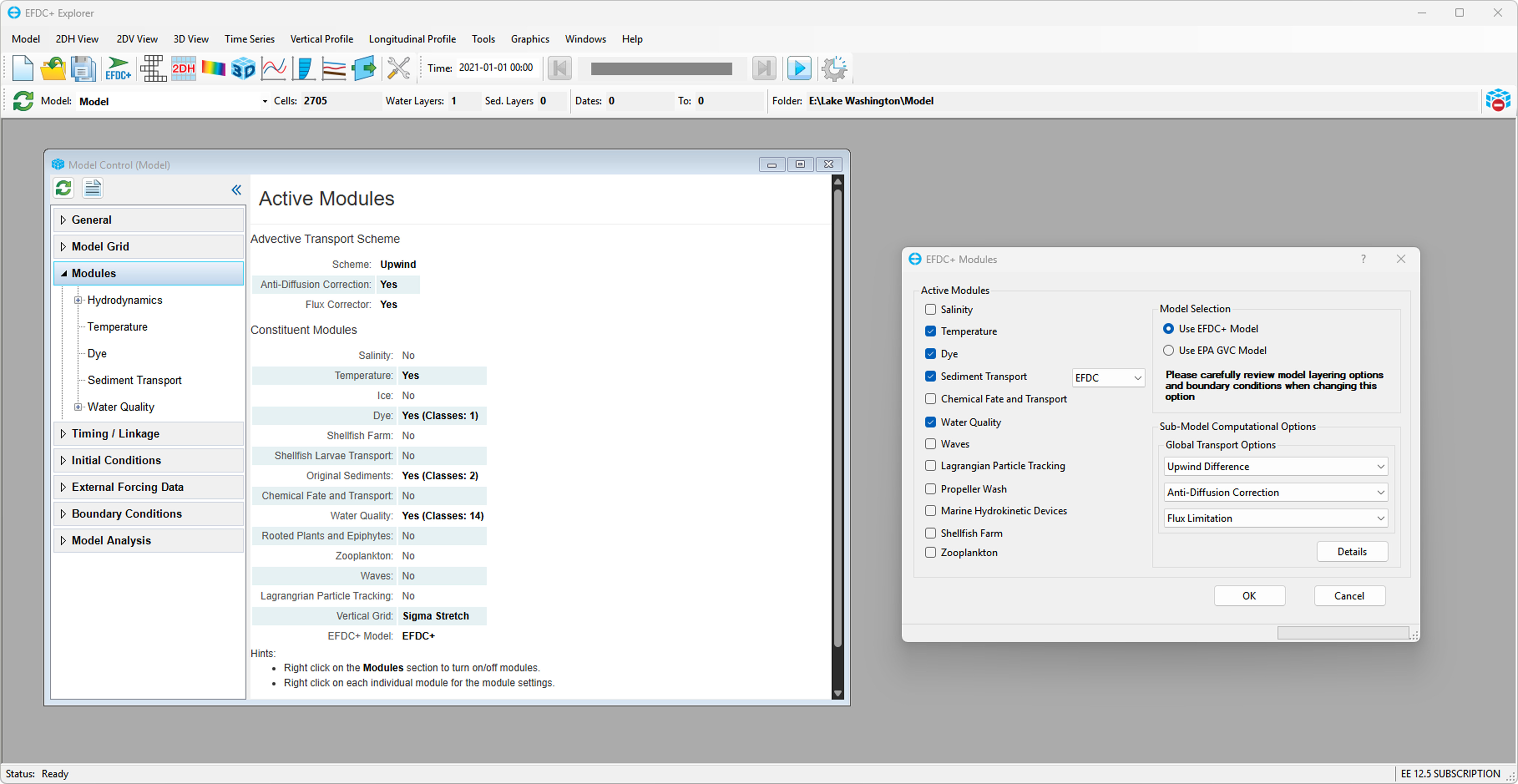Viewport: 1518px width, 784px height.
Task: Click the blue cube icon at far right
Action: (1497, 100)
